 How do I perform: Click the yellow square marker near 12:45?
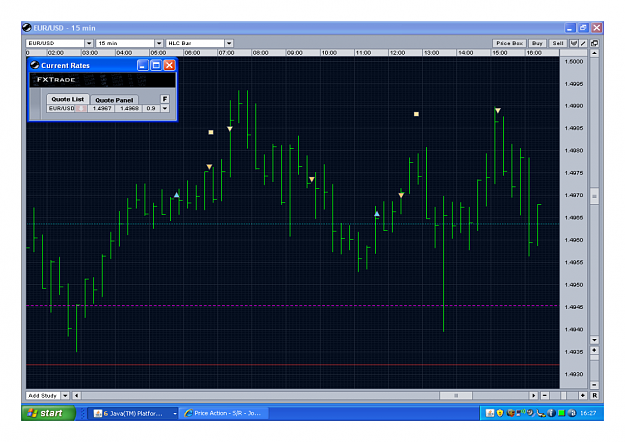[x=416, y=114]
